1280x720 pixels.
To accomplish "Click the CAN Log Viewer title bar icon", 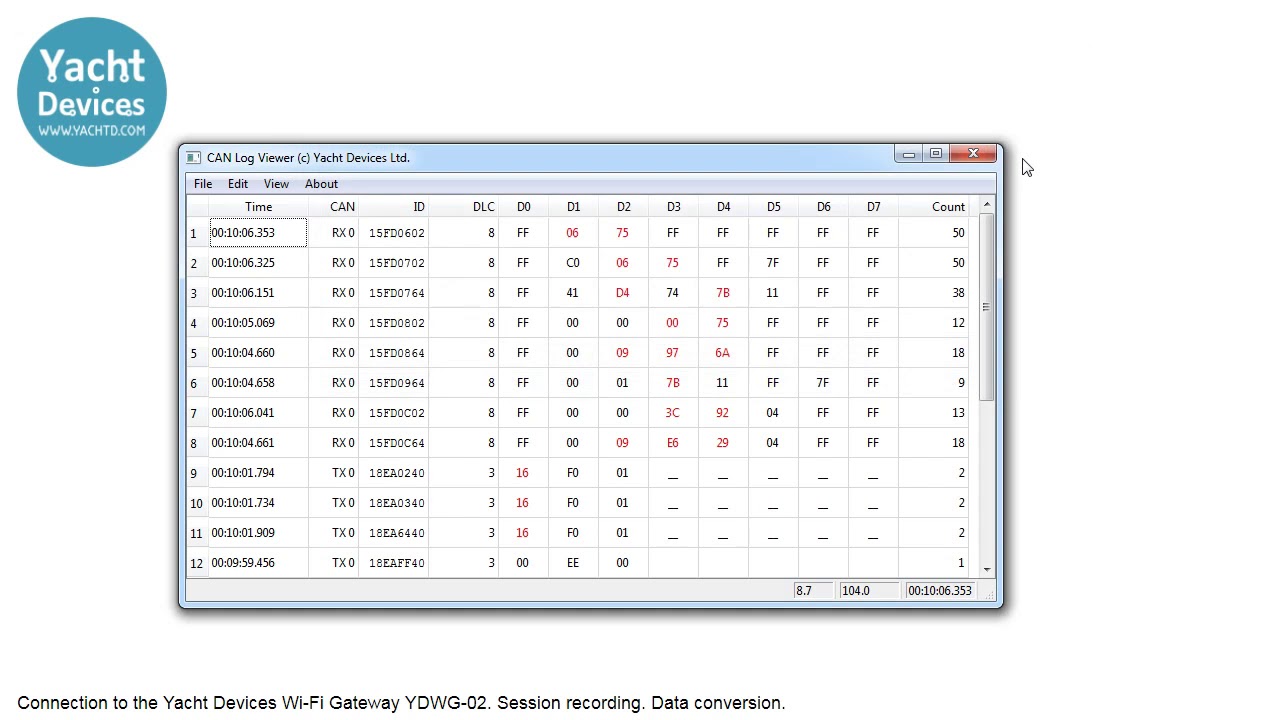I will coord(193,158).
